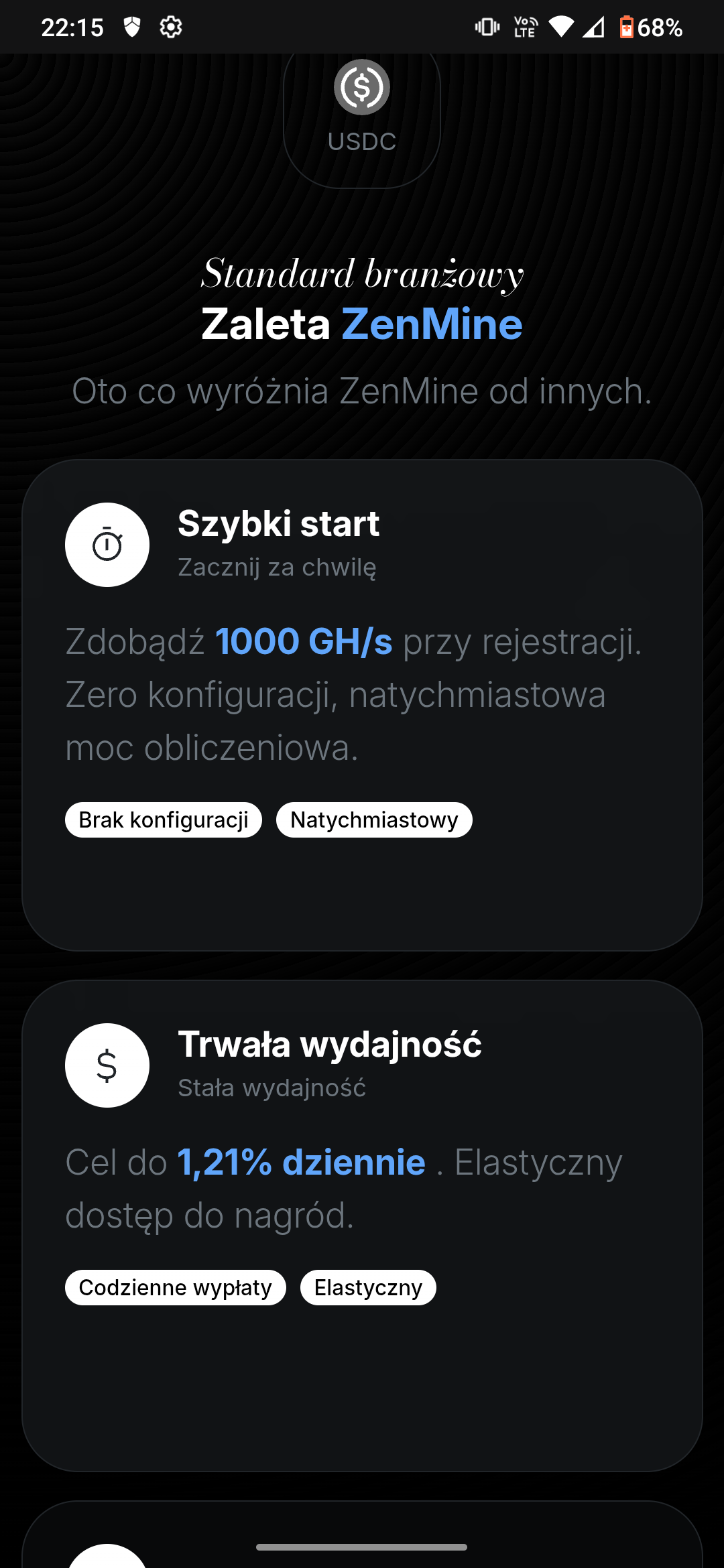Viewport: 724px width, 1568px height.
Task: Tap the blue ZenMine heading word
Action: click(432, 324)
